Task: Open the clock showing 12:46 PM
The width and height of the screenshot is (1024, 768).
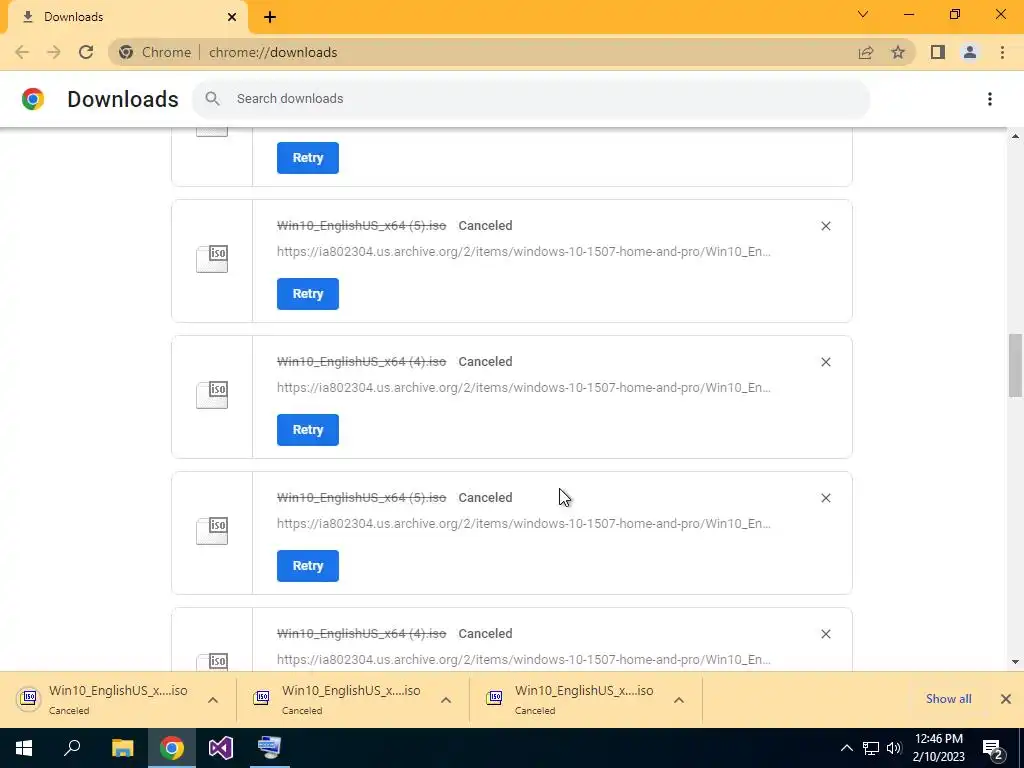Action: pyautogui.click(x=938, y=748)
